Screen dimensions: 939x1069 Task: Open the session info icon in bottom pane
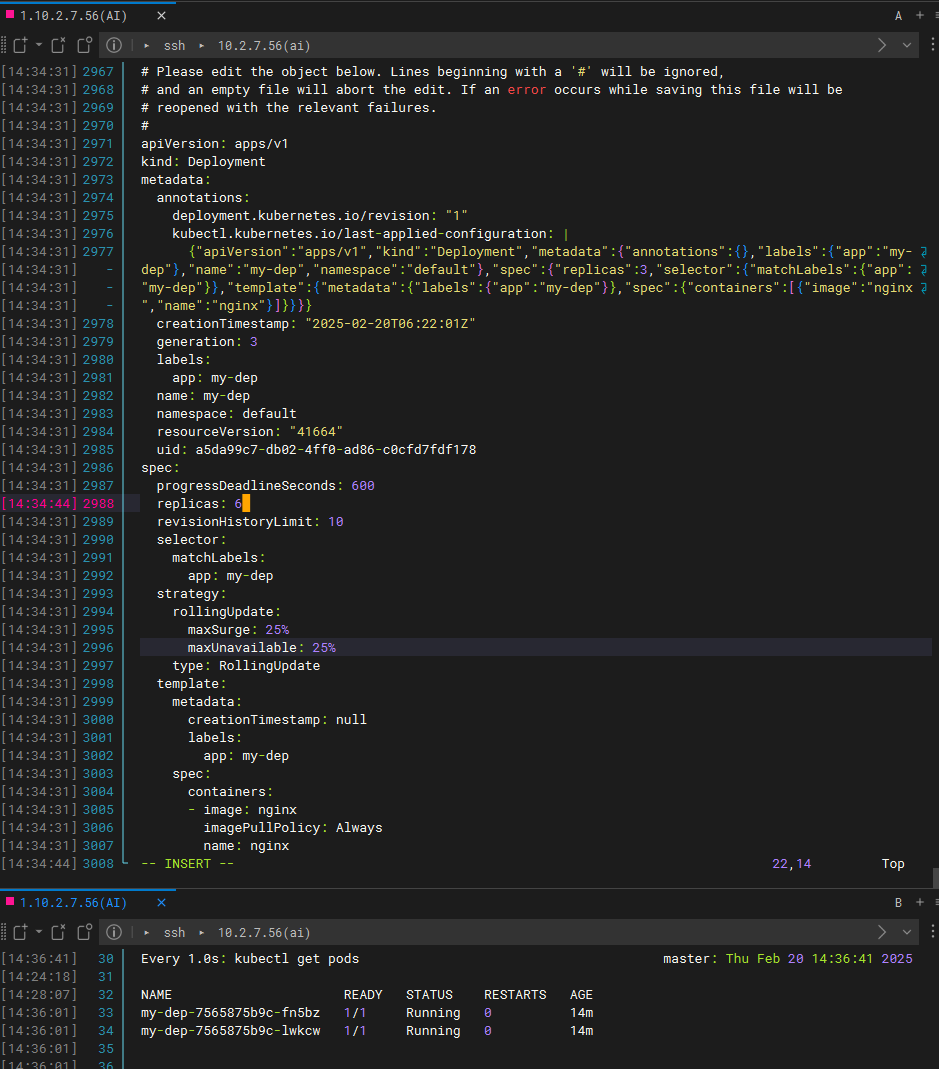[x=114, y=932]
